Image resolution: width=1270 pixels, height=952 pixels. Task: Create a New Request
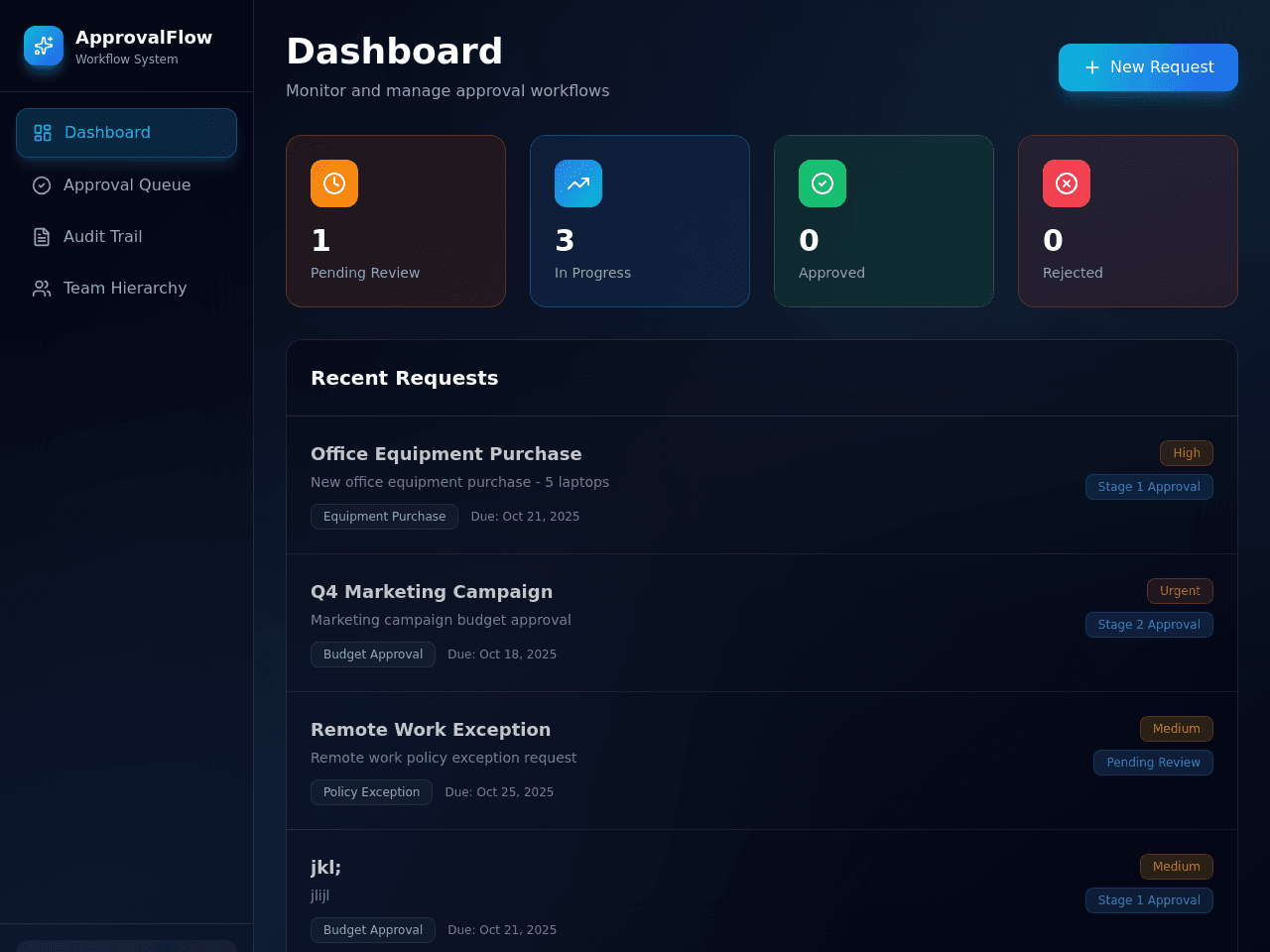pyautogui.click(x=1148, y=67)
